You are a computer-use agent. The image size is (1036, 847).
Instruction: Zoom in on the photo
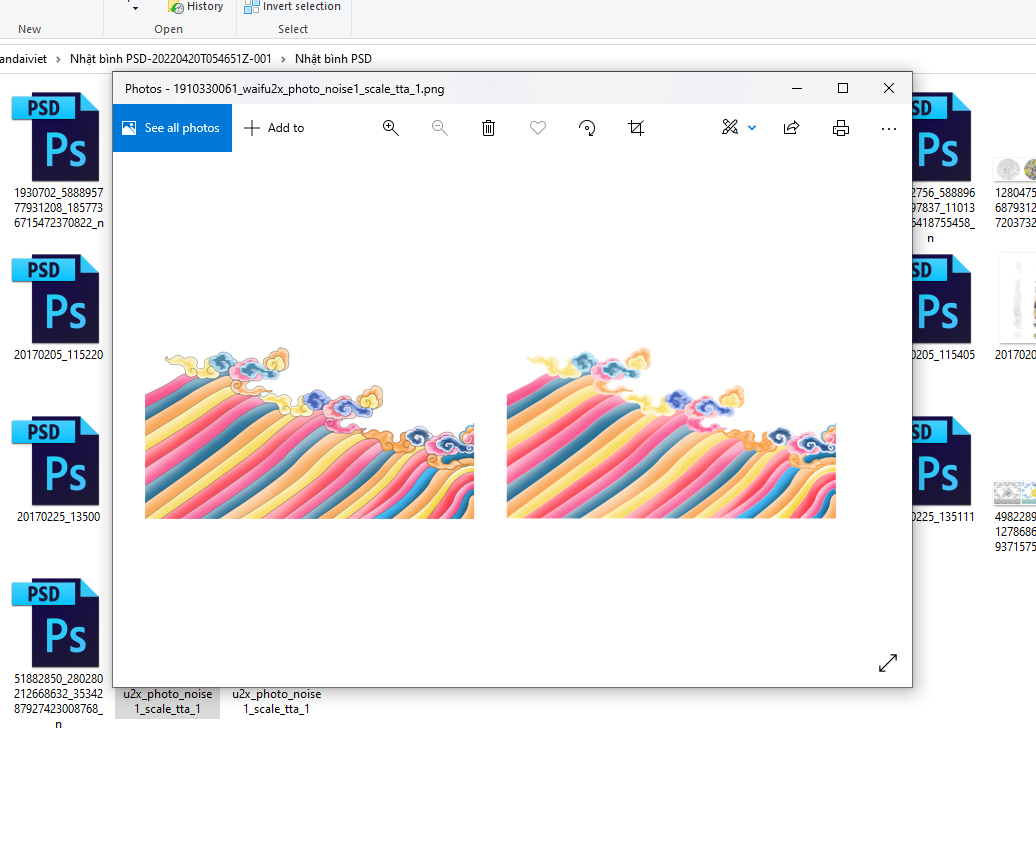[x=391, y=128]
